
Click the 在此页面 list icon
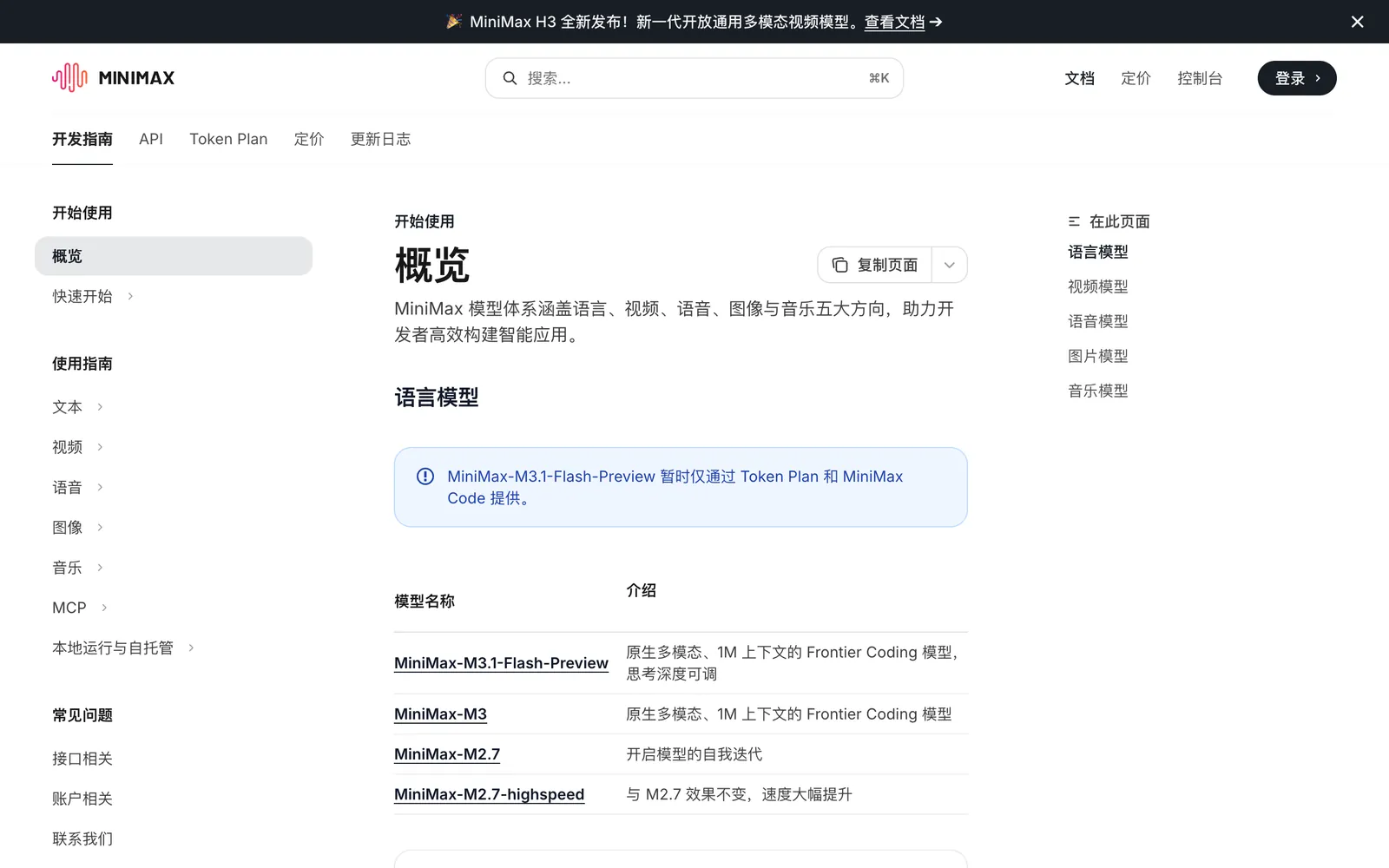coord(1074,221)
